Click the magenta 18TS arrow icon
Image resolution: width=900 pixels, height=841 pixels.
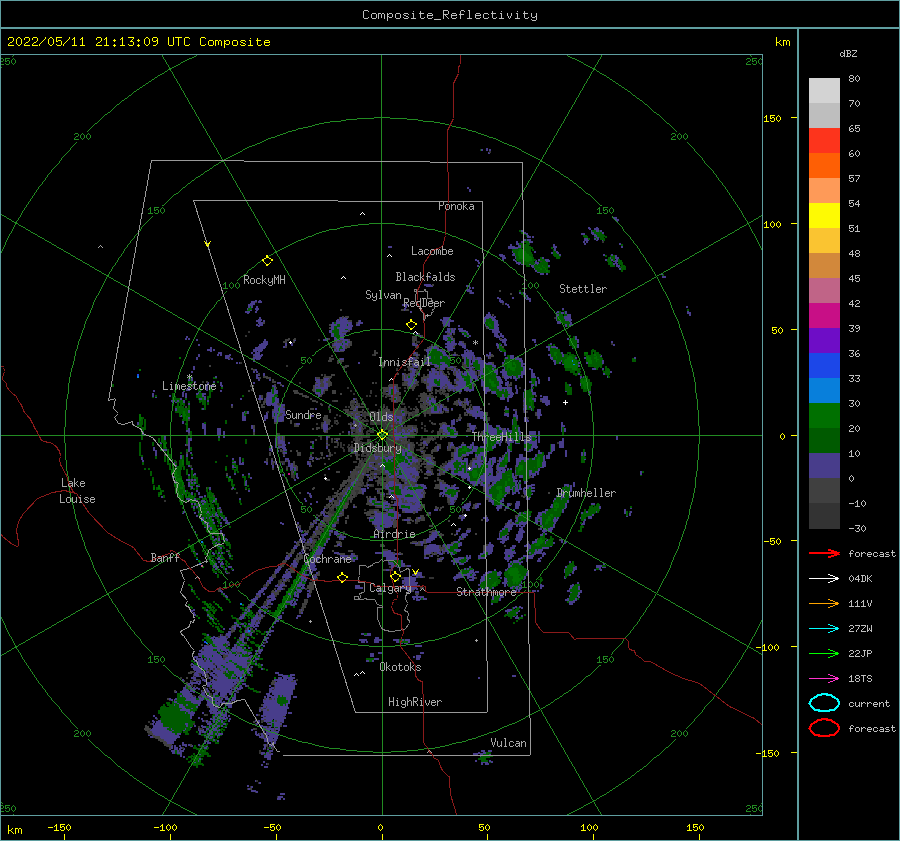(x=824, y=679)
